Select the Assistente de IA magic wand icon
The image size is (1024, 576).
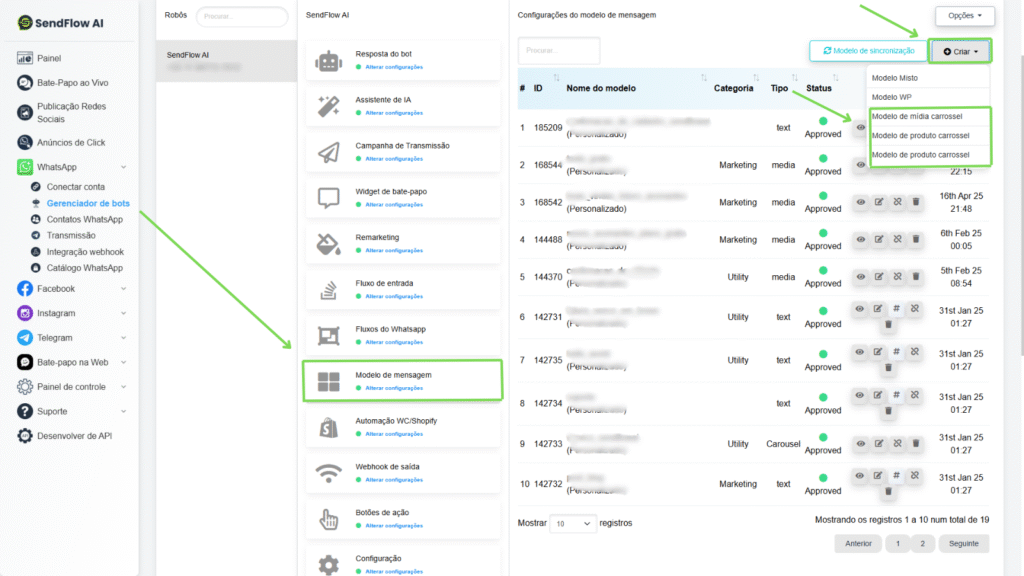tap(328, 106)
